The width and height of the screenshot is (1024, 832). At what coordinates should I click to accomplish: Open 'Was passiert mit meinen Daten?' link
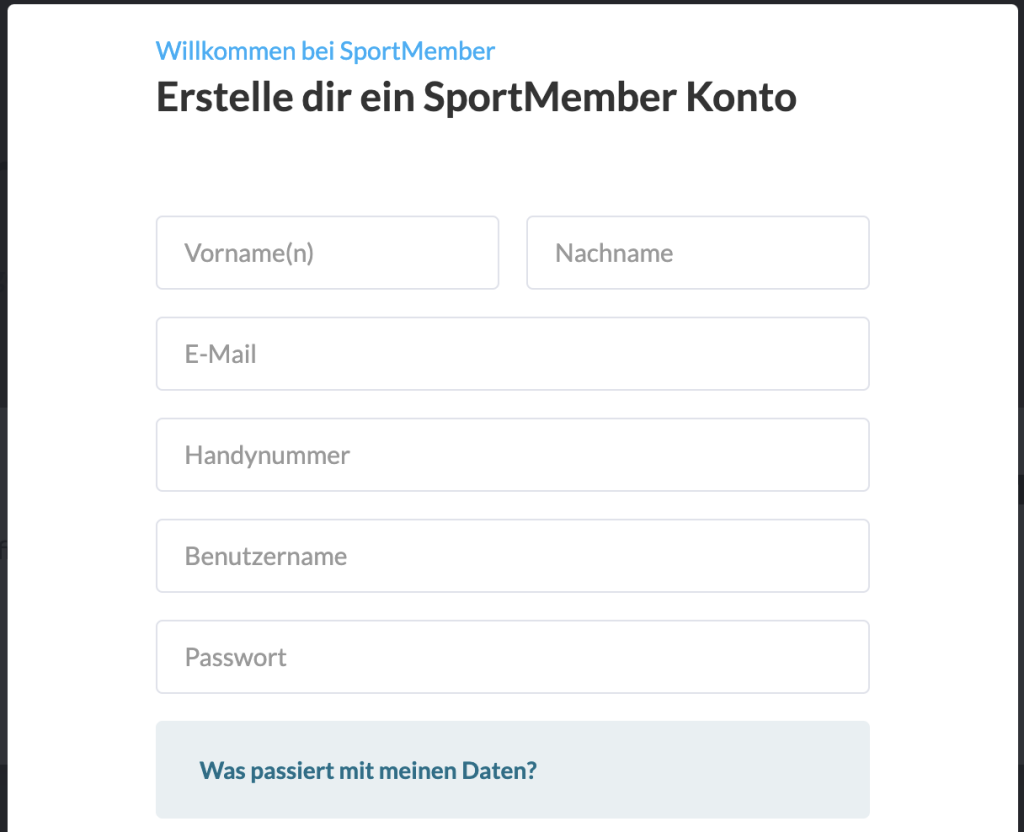(368, 771)
